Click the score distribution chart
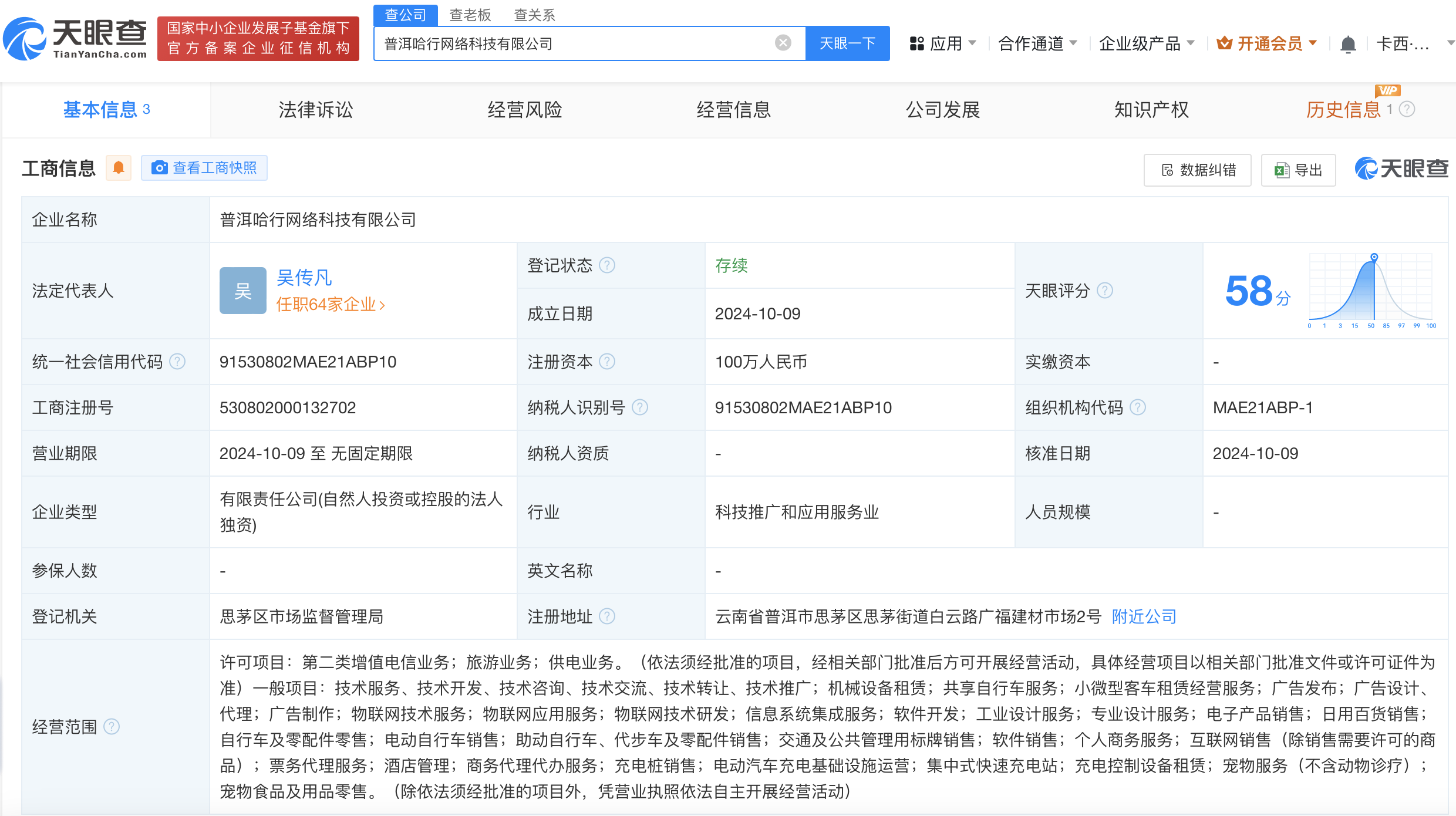 [1371, 291]
